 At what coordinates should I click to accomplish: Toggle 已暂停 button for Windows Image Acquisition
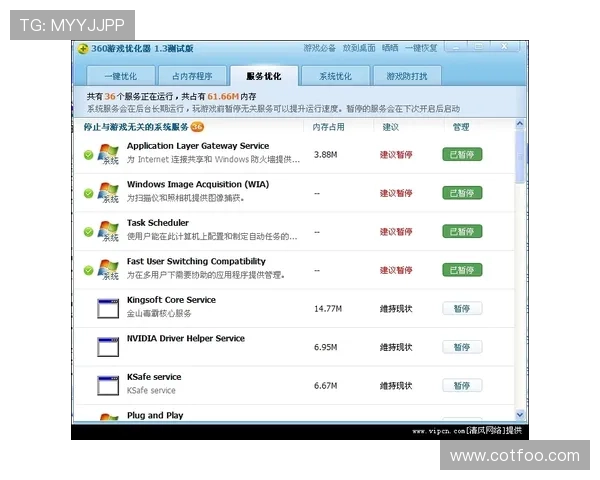point(462,193)
